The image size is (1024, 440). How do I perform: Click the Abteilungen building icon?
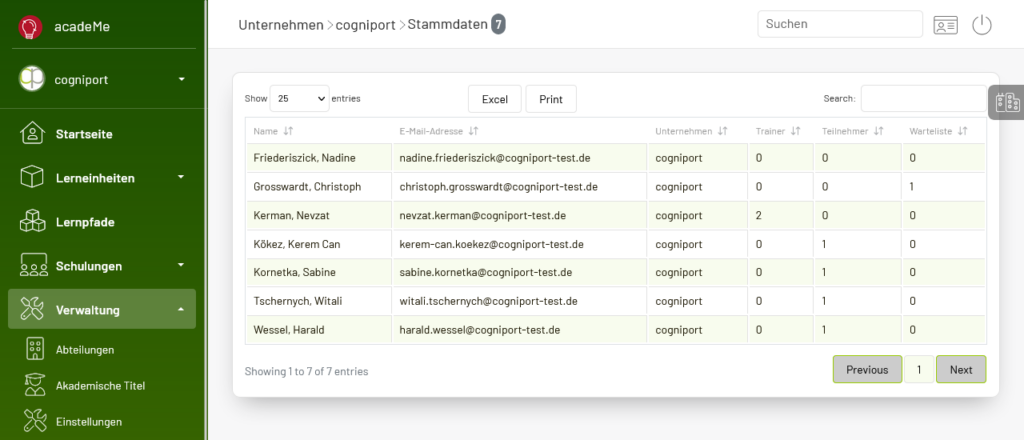35,349
